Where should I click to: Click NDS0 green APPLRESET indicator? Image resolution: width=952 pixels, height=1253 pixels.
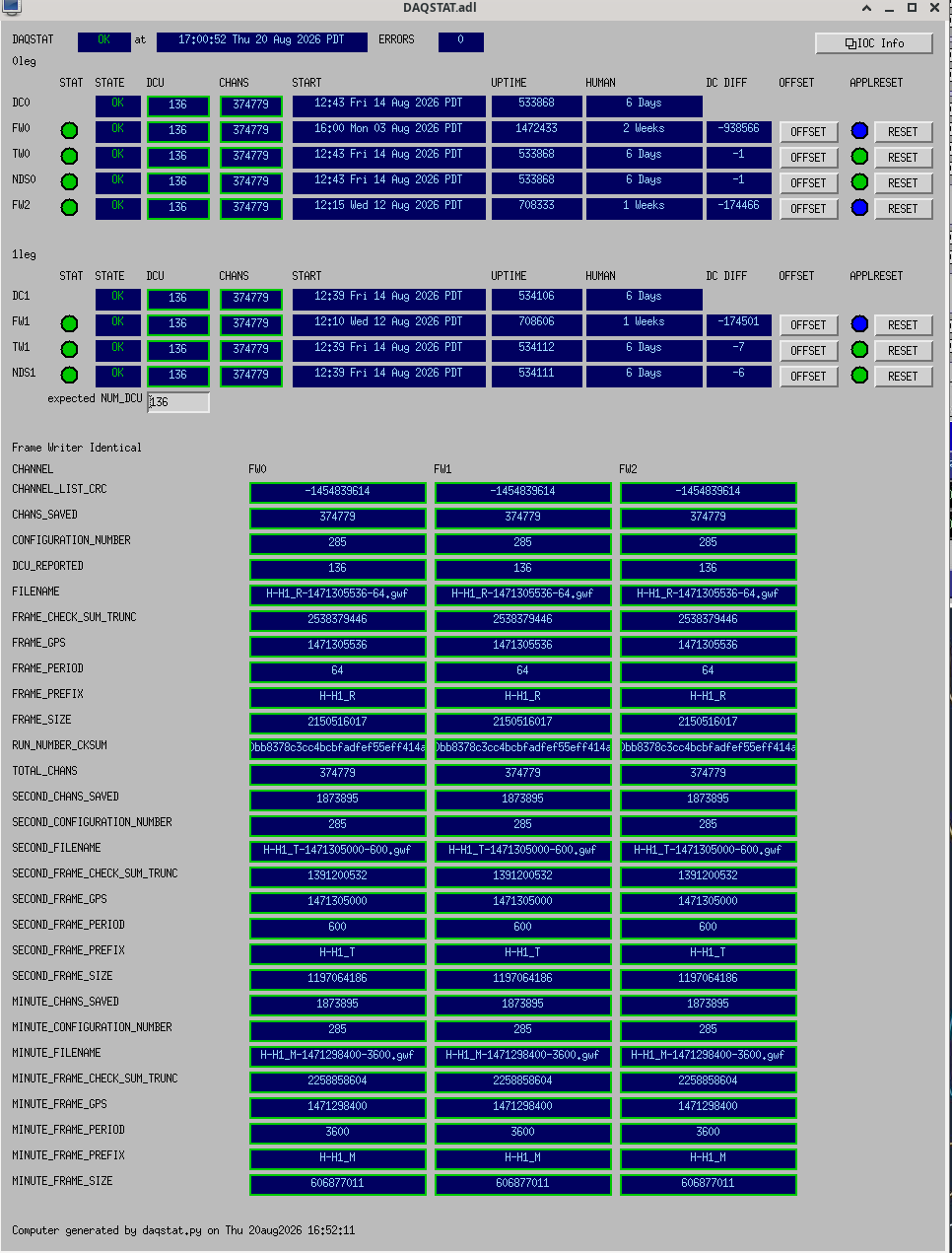tap(859, 181)
